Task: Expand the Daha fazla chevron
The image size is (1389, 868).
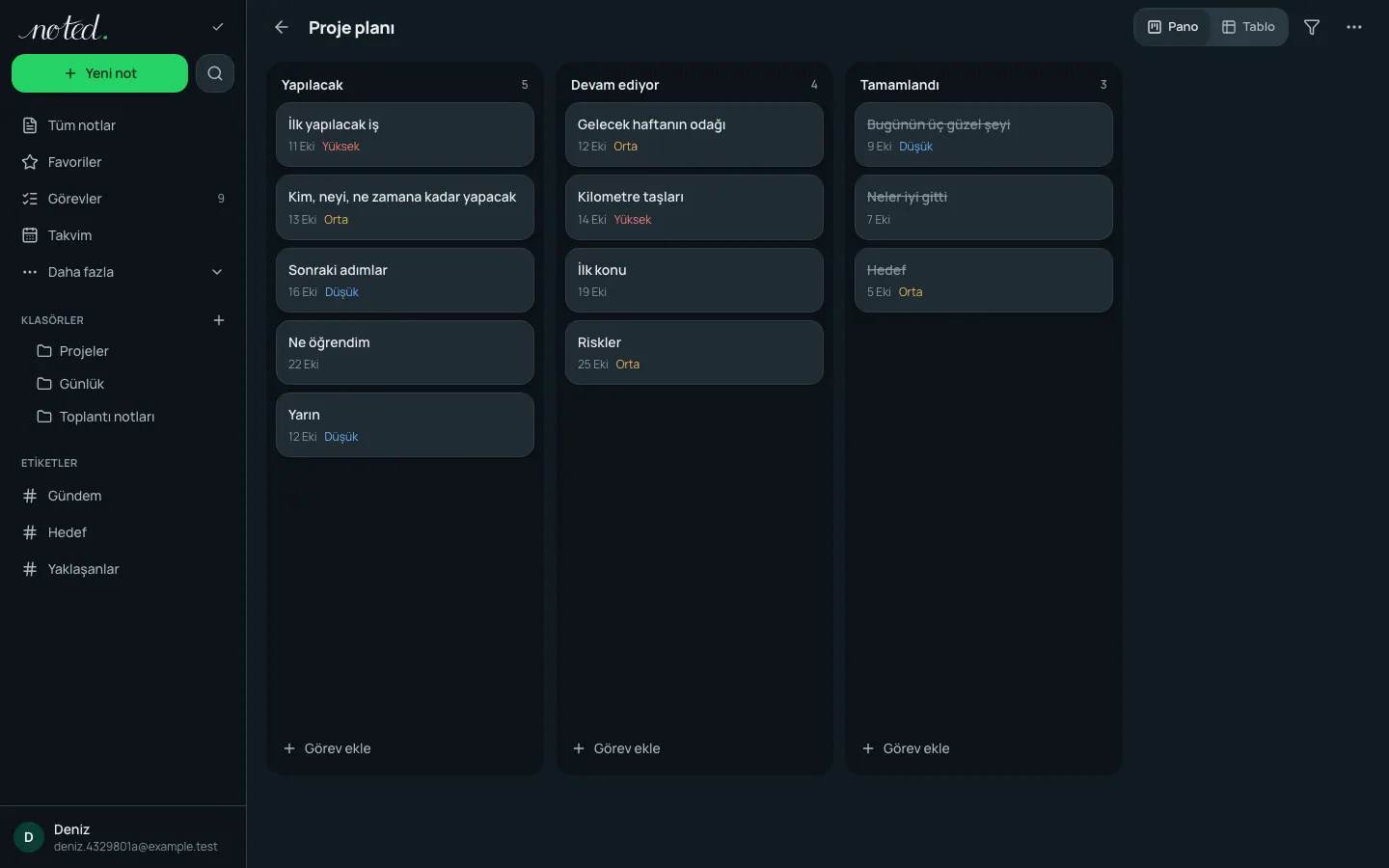Action: (x=217, y=272)
